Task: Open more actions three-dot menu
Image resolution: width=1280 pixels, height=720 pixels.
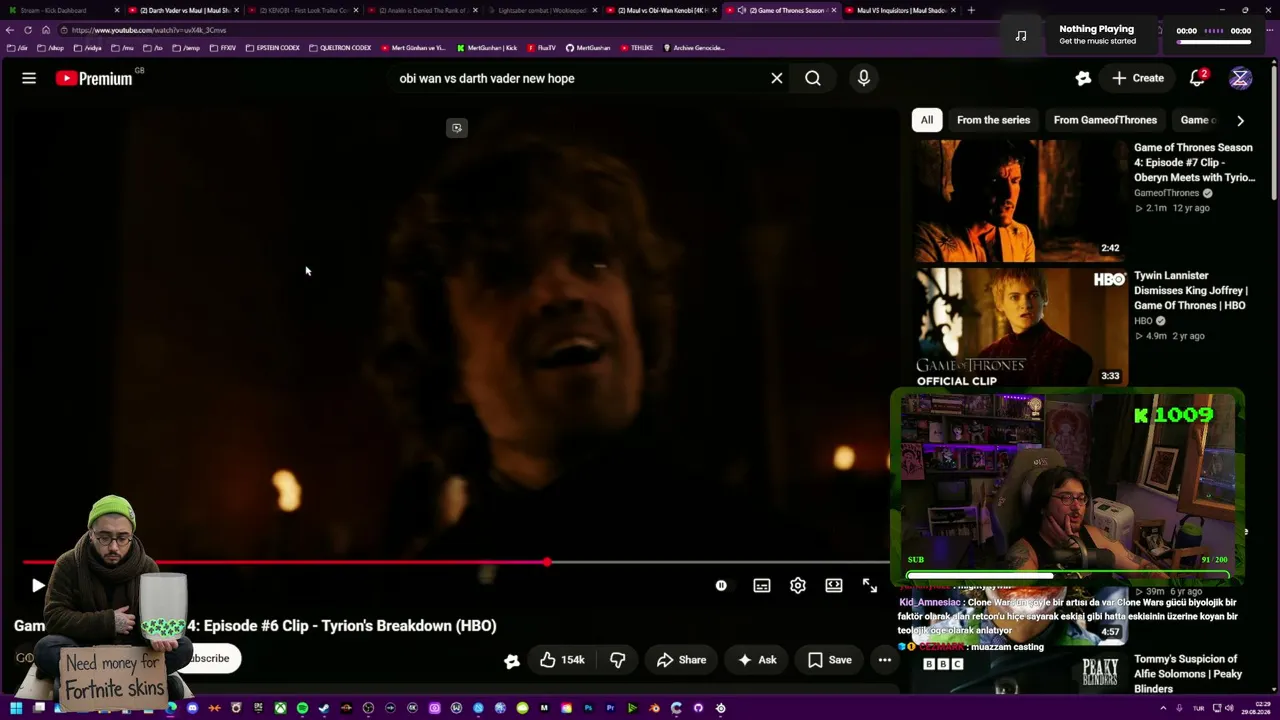Action: pos(885,660)
